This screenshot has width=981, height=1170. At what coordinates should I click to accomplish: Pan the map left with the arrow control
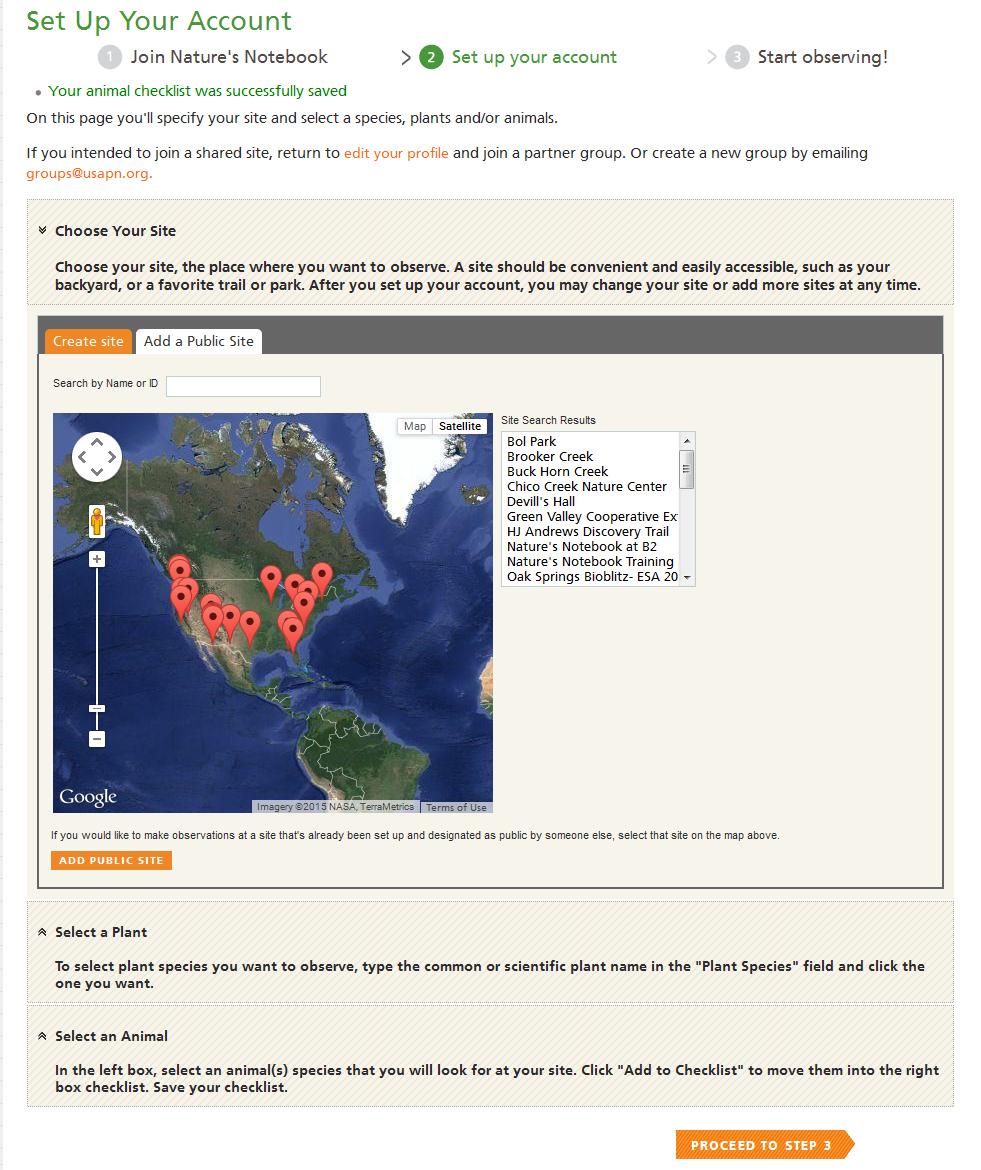[81, 458]
